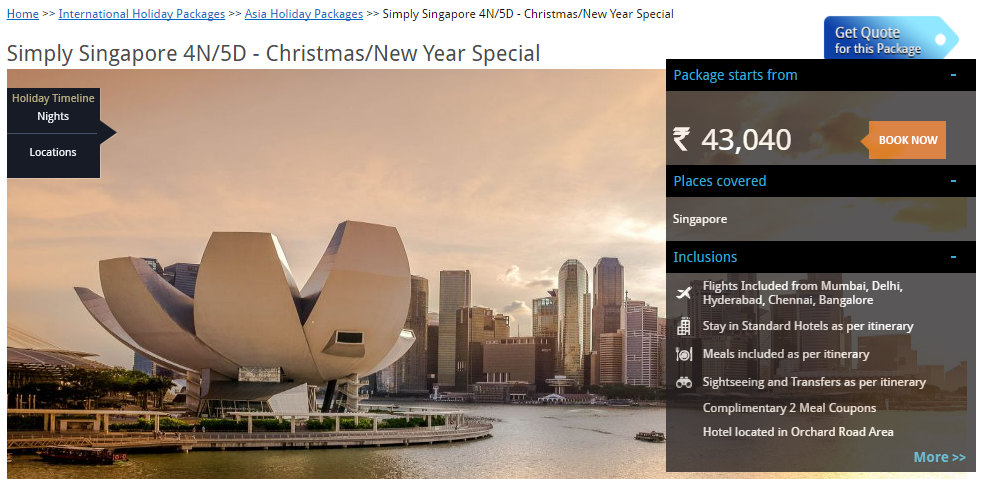The height and width of the screenshot is (479, 982).
Task: Click the Singapore skyline banner image
Action: 336,274
